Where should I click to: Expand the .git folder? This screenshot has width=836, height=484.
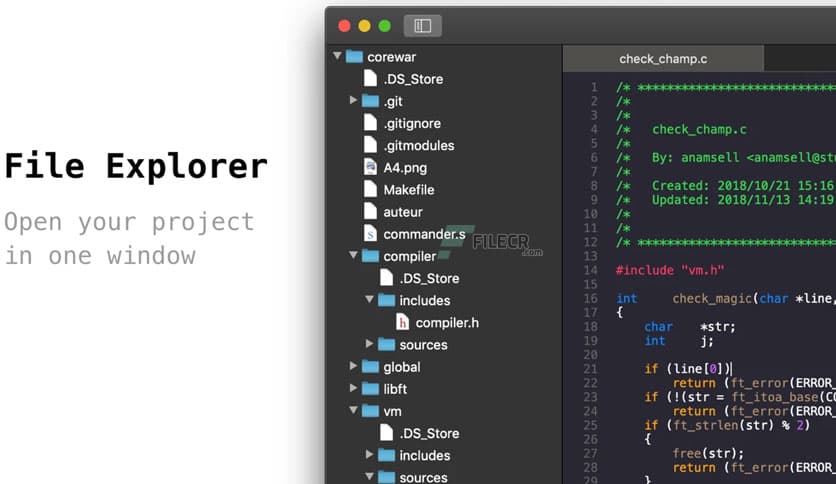click(x=354, y=101)
